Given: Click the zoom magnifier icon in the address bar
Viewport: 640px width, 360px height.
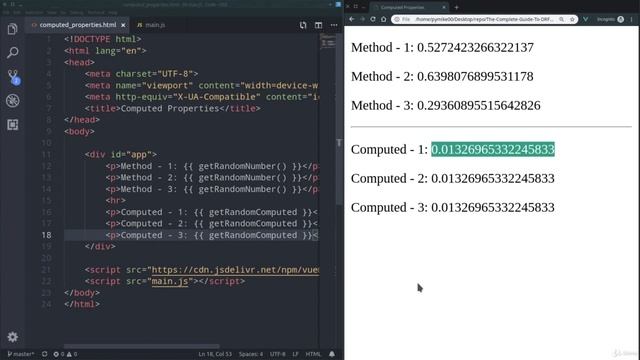Looking at the screenshot, I should (562, 19).
